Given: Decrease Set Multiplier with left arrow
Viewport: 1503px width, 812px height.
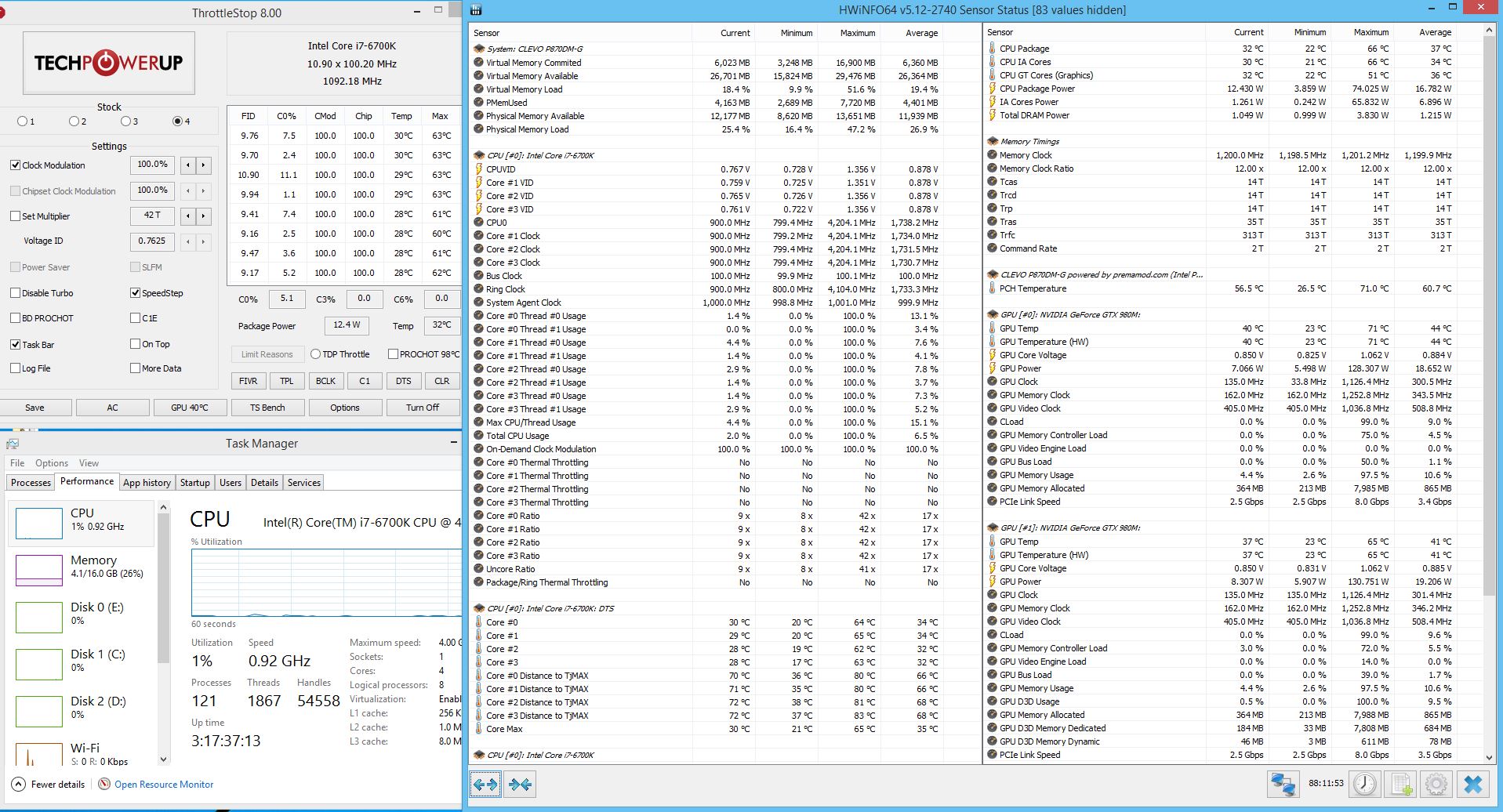Looking at the screenshot, I should (188, 216).
